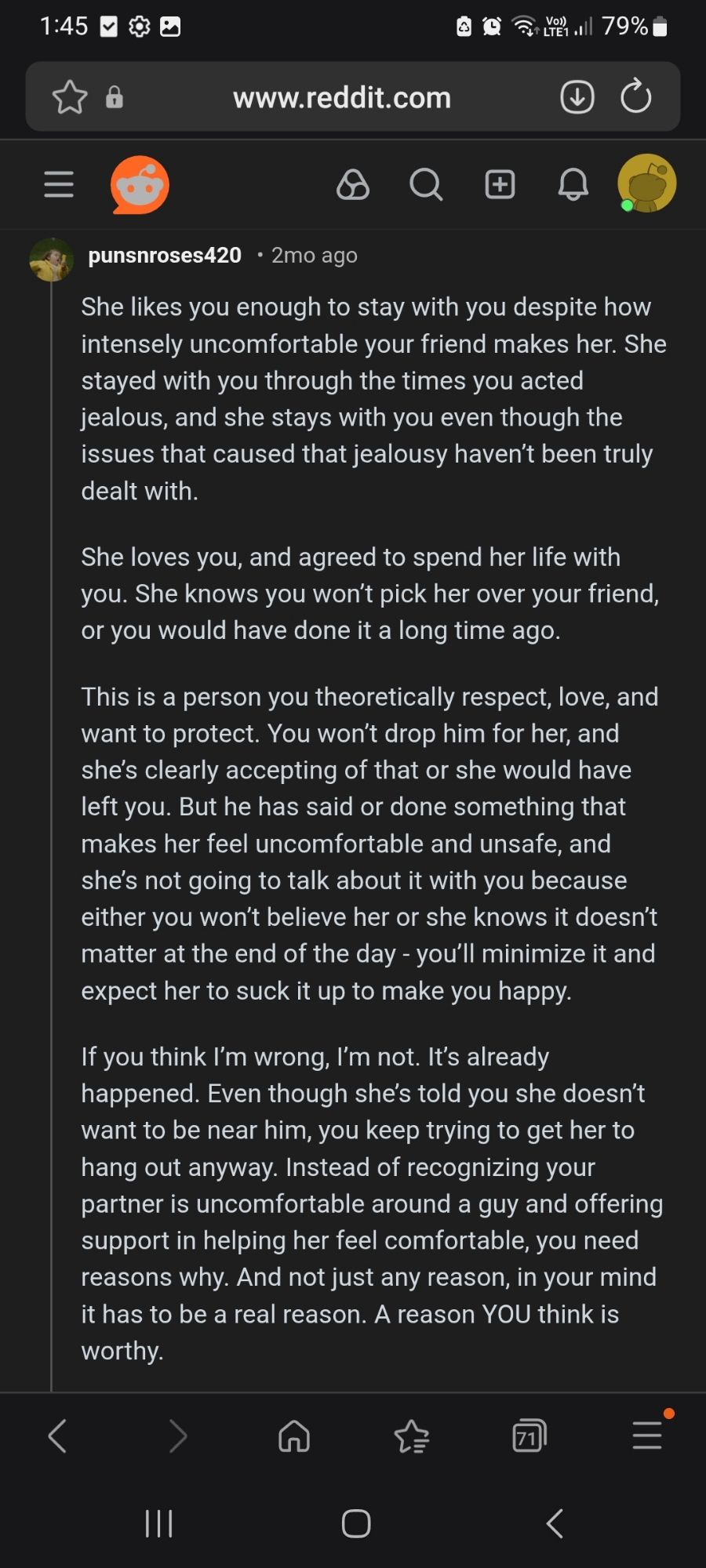Go to Reddit home via logo
This screenshot has height=1568, width=706.
pyautogui.click(x=140, y=185)
